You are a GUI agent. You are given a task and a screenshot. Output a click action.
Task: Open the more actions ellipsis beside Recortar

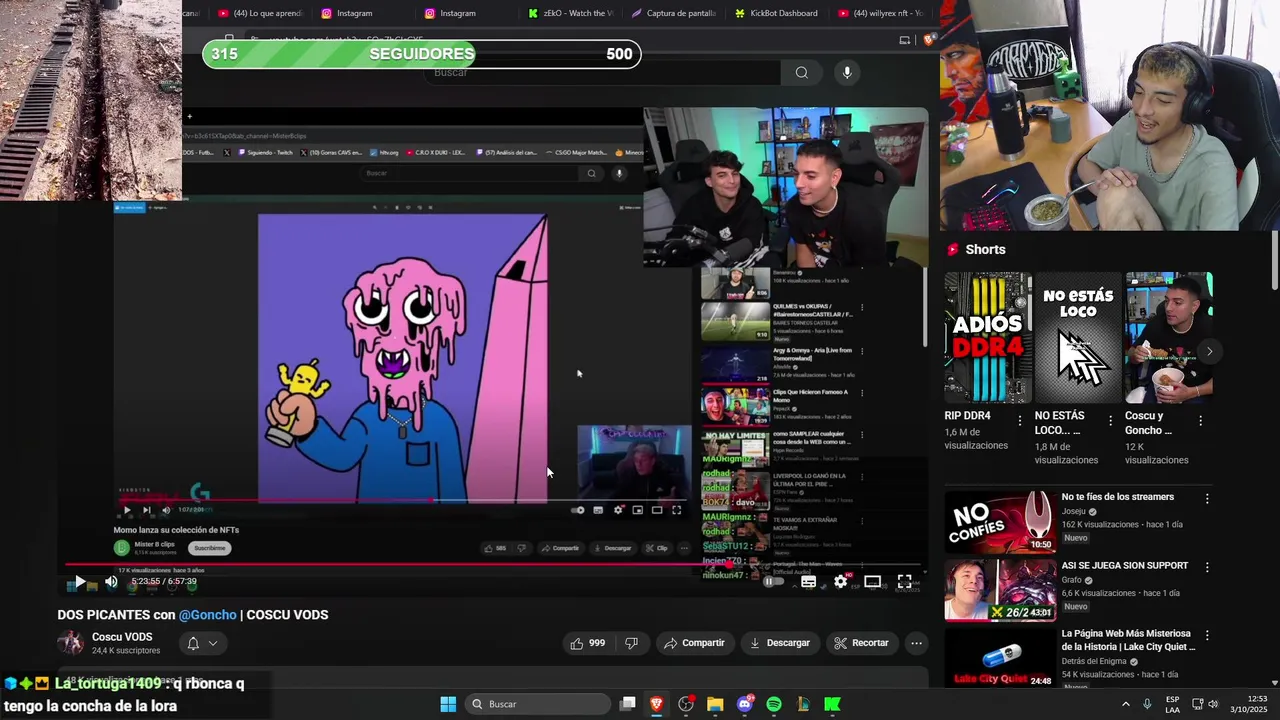click(x=916, y=643)
